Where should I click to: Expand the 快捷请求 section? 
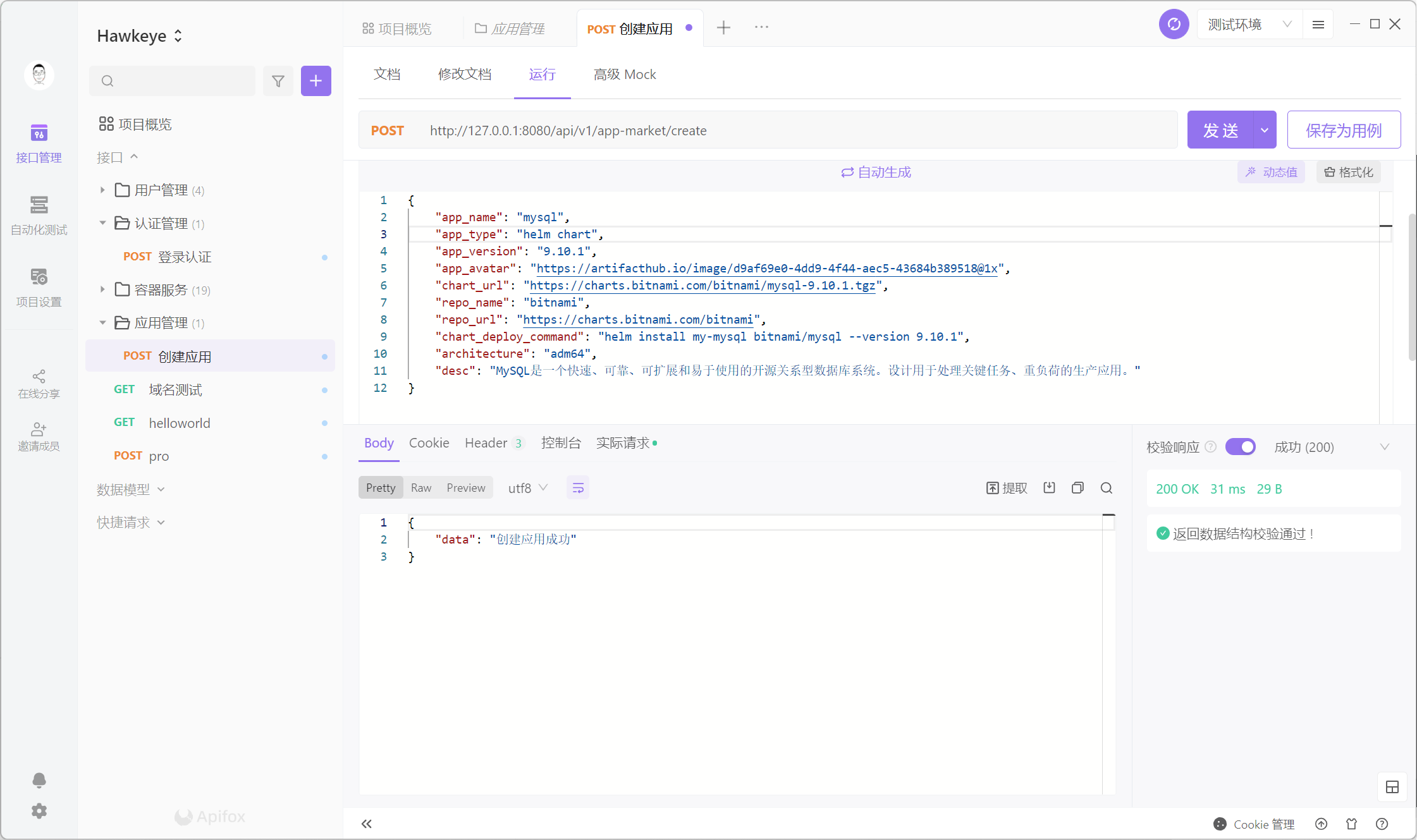coord(131,522)
